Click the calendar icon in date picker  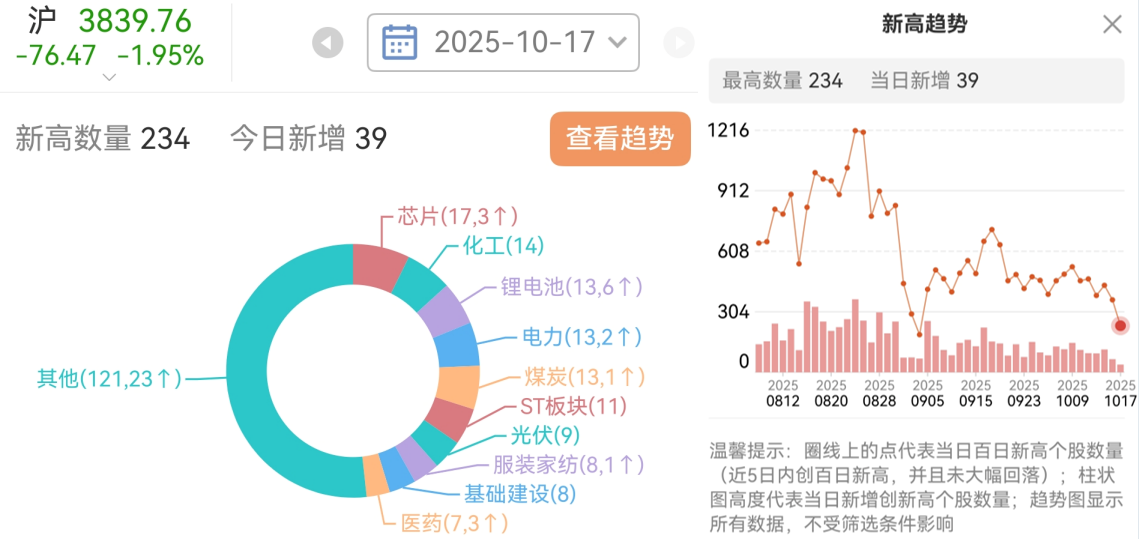400,42
